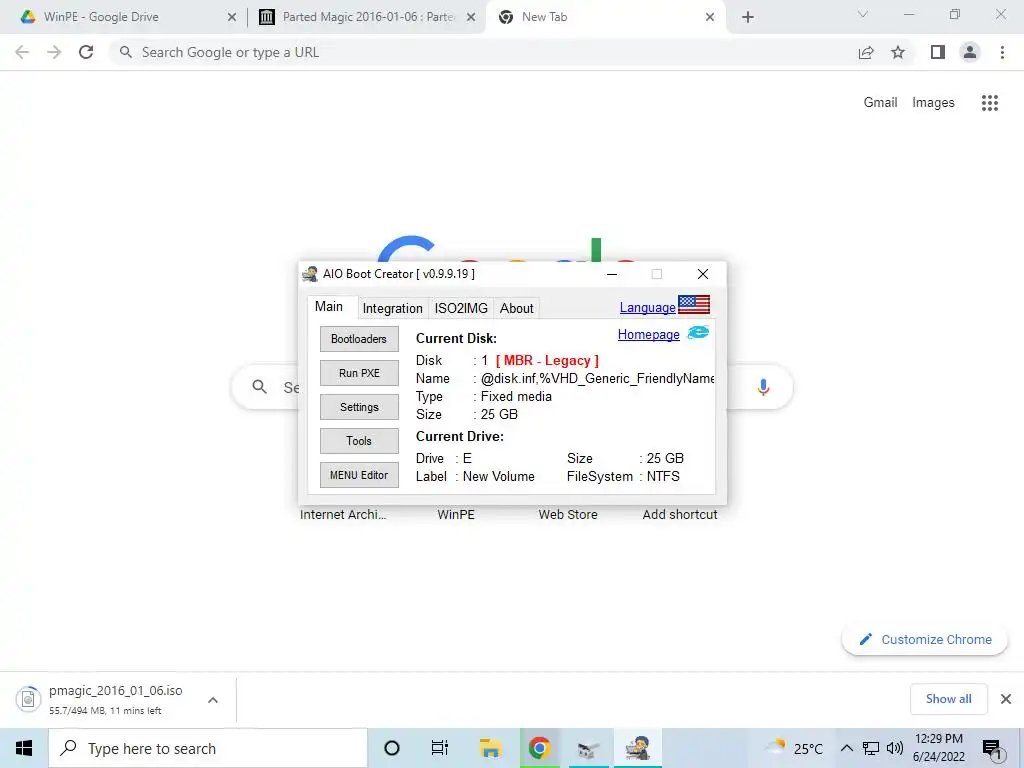Minimize the AIO Boot Creator window
The height and width of the screenshot is (768, 1024).
pyautogui.click(x=612, y=274)
